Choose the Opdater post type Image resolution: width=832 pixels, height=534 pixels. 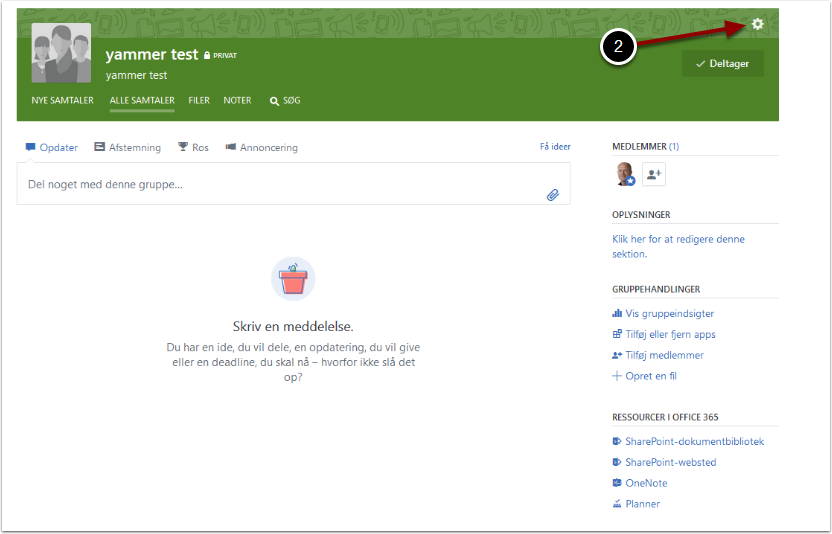tap(52, 147)
